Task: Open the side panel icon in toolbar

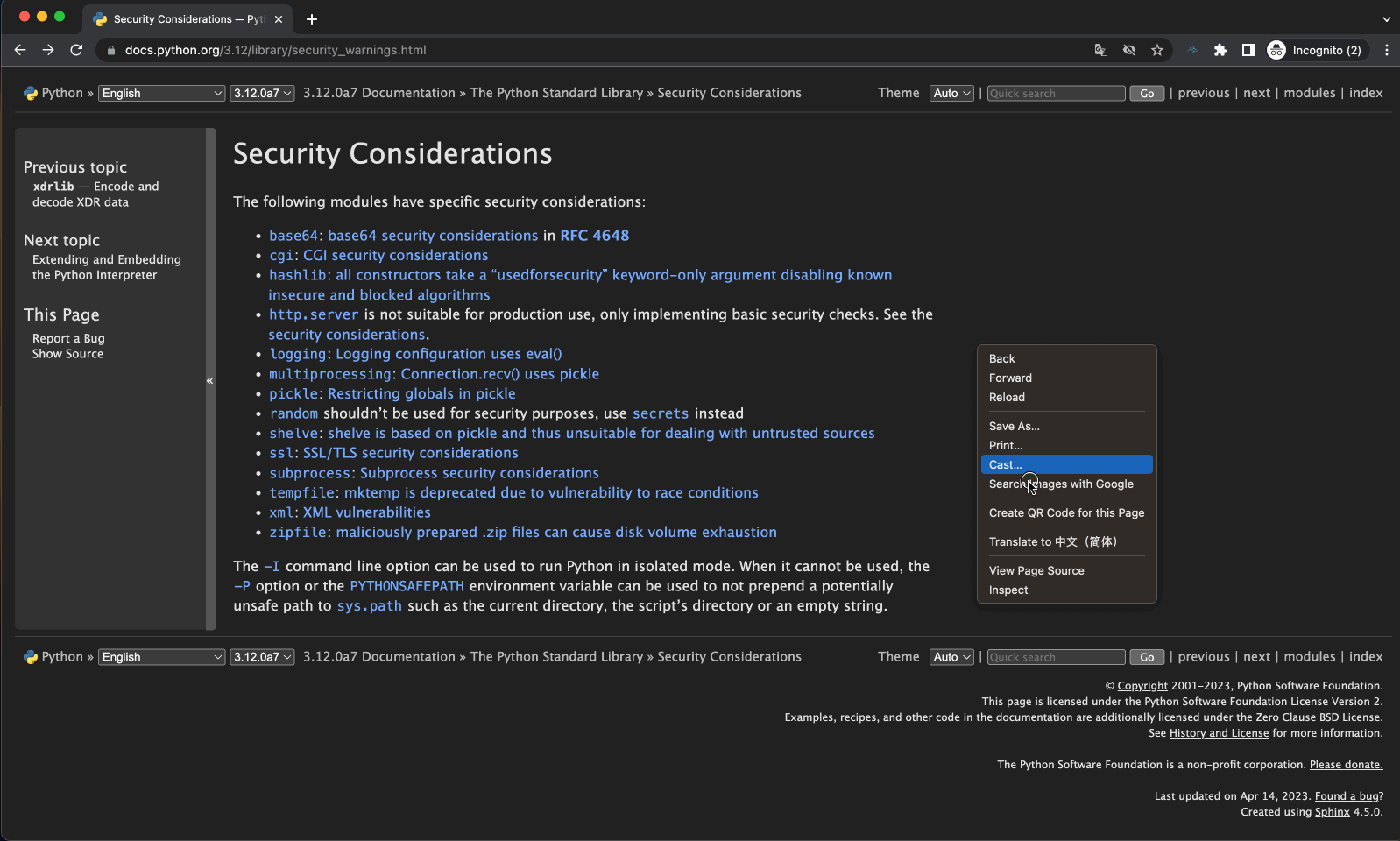Action: [x=1248, y=50]
